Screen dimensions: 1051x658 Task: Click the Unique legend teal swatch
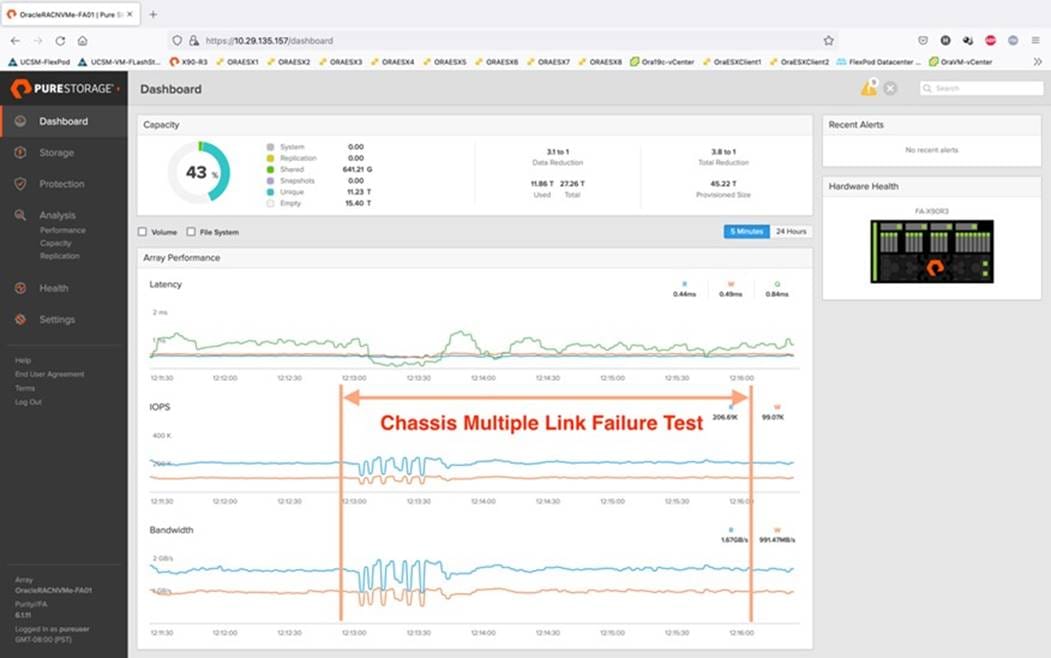[270, 192]
